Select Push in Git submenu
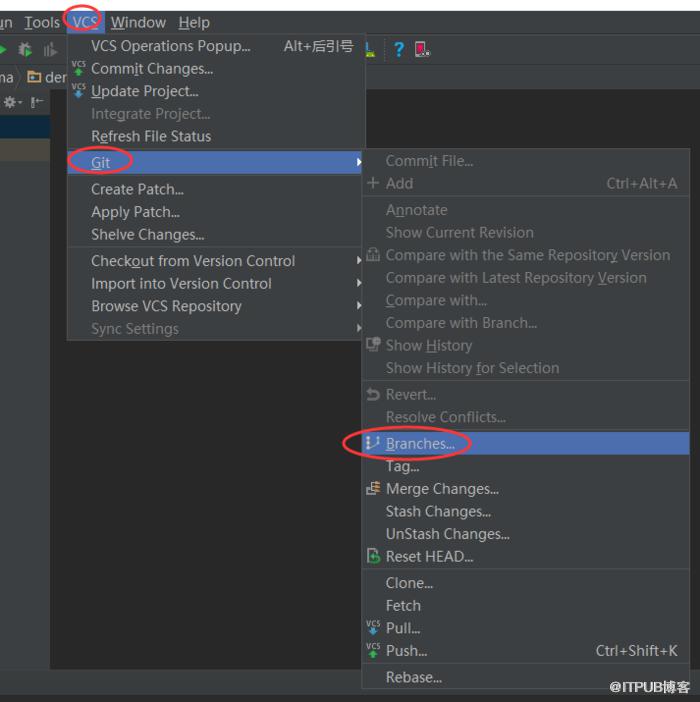 click(525, 651)
